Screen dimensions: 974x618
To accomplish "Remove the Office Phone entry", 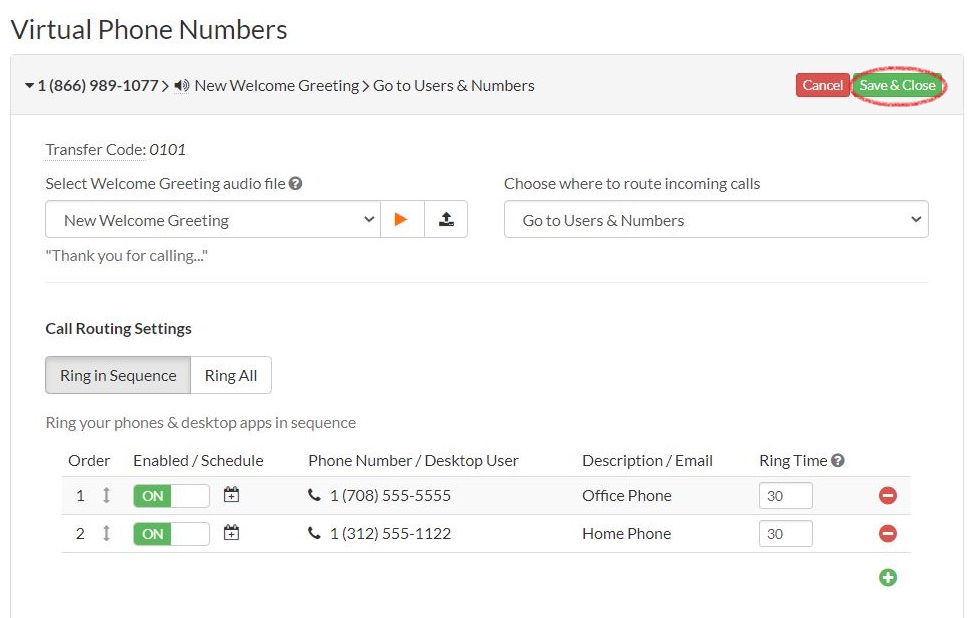I will coord(887,496).
